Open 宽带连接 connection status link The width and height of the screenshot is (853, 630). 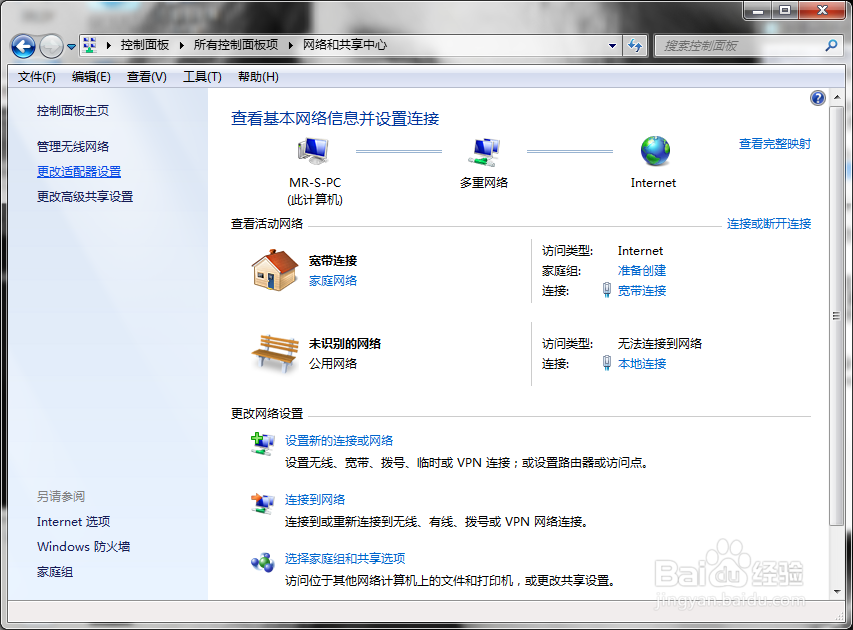coord(642,291)
